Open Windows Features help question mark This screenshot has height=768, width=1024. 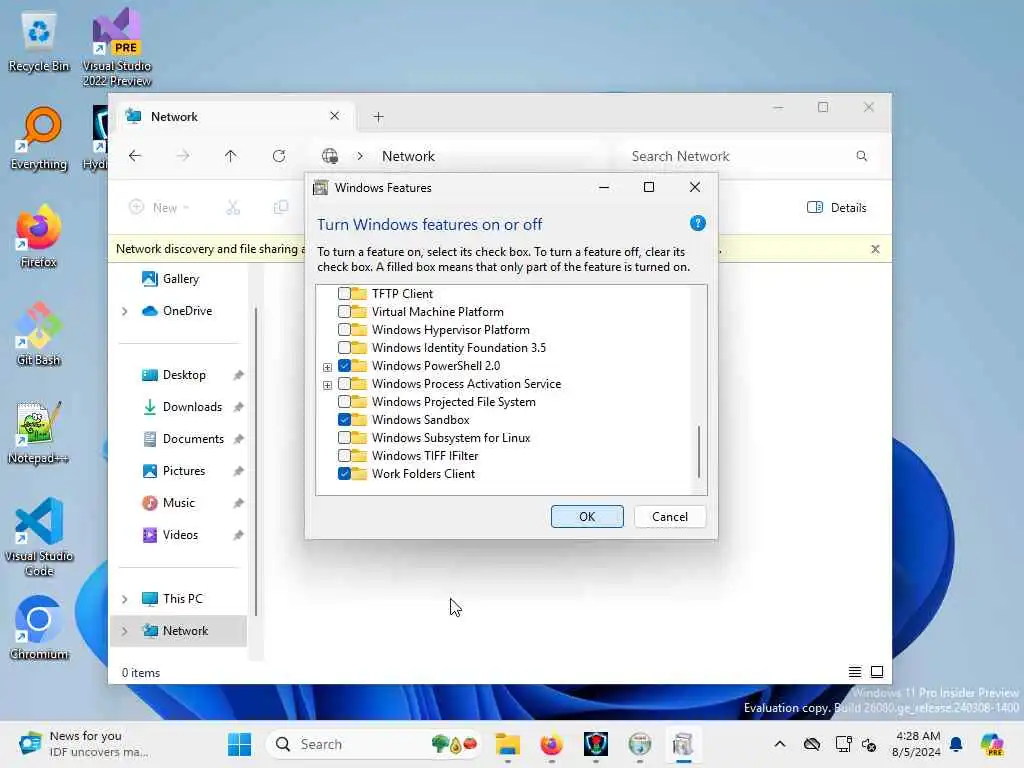[697, 224]
